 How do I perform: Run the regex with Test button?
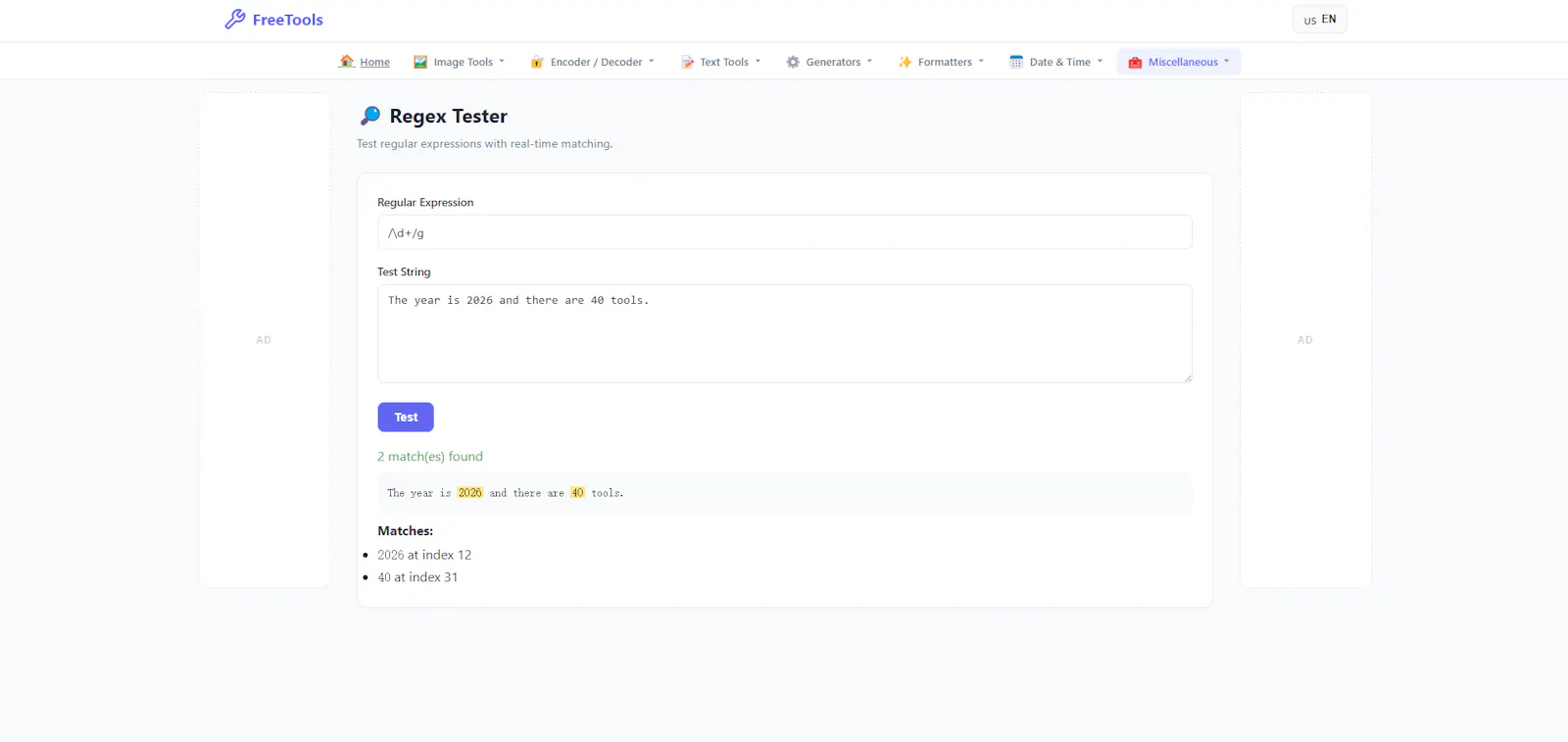point(406,417)
